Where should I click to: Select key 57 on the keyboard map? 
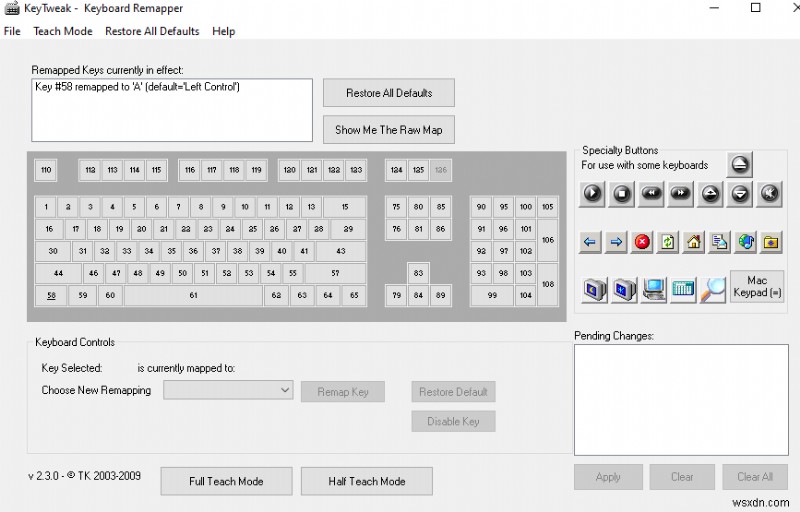tap(335, 273)
